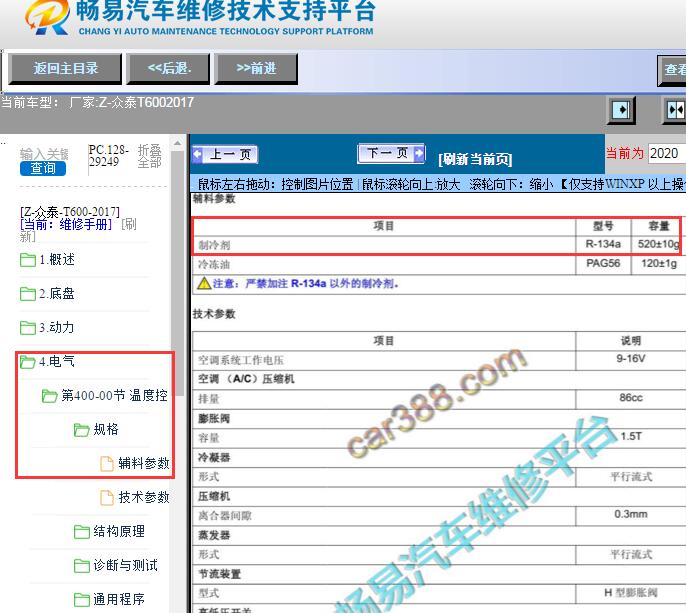Return to main directory via 返回主目录

tap(65, 69)
